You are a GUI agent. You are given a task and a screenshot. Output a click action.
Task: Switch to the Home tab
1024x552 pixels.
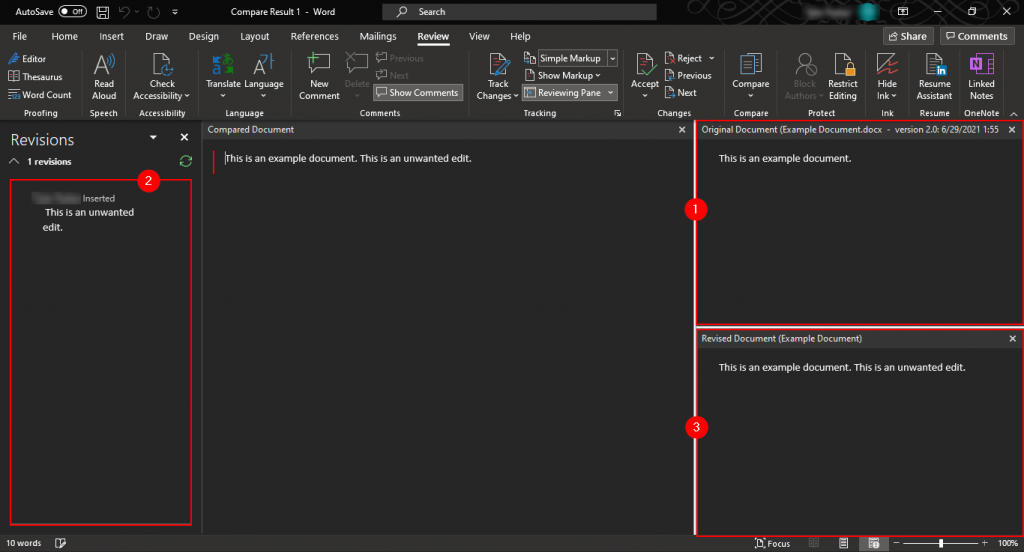pyautogui.click(x=65, y=37)
